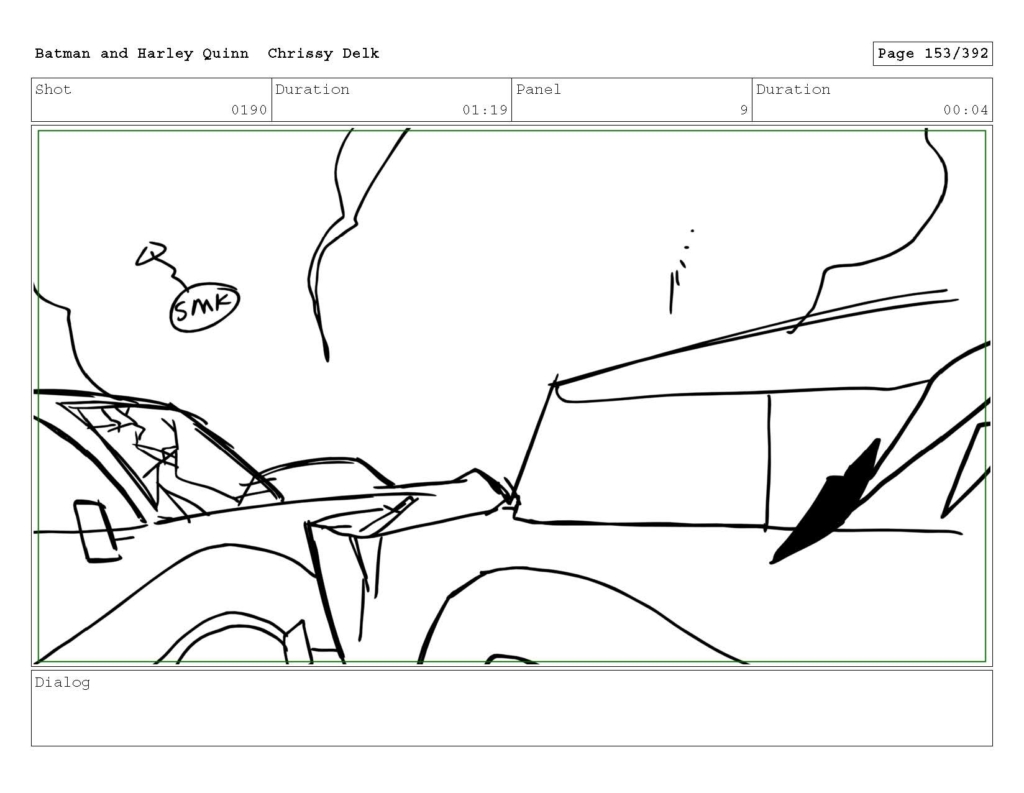Click the Panel number 9
This screenshot has height=793, width=1024.
click(x=744, y=110)
